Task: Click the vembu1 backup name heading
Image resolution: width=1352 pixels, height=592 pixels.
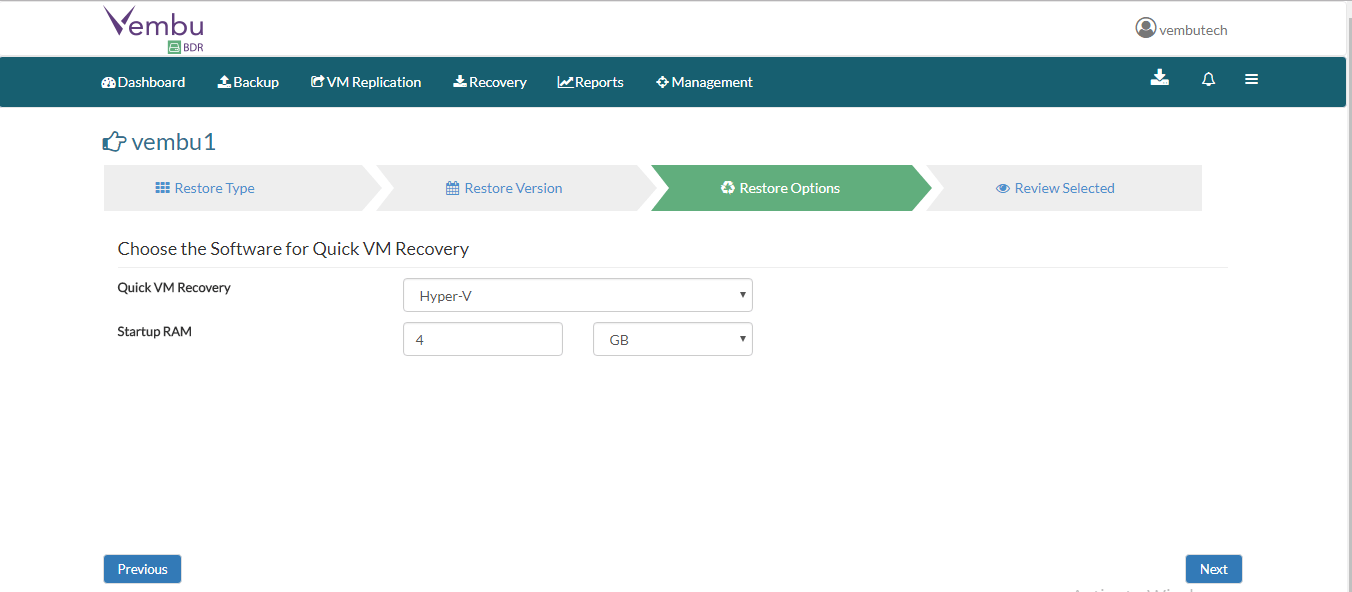Action: (174, 142)
